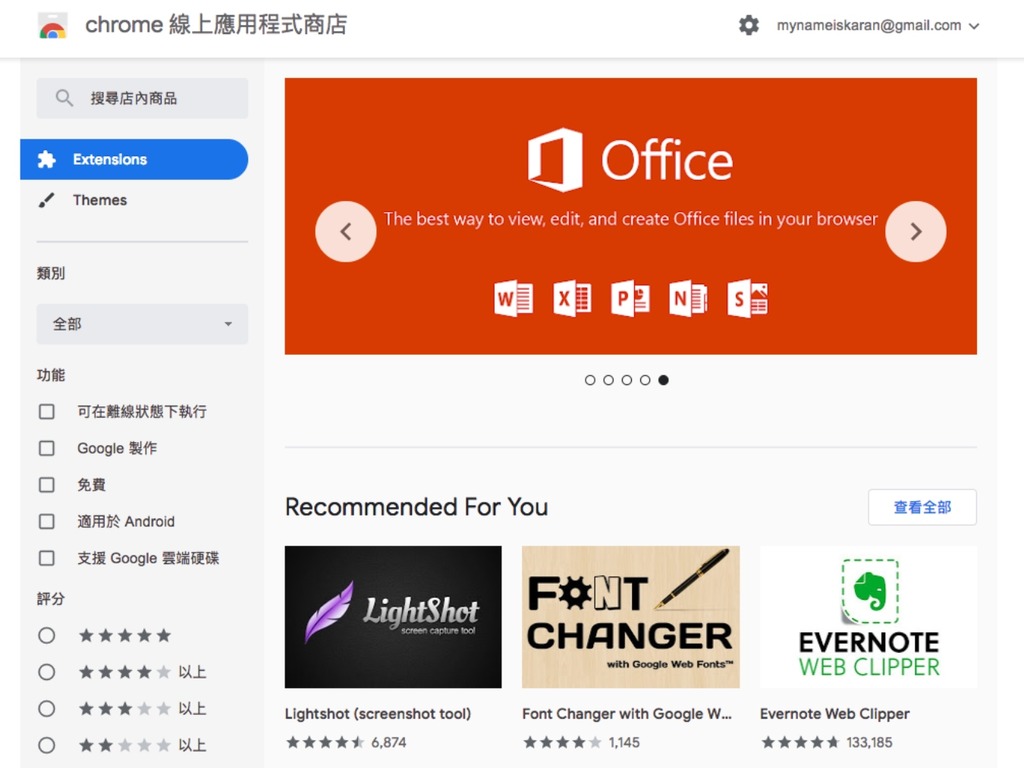Screen dimensions: 1024x768
Task: Enable 支援 Google 雲端硬碟 filter
Action: pos(46,558)
